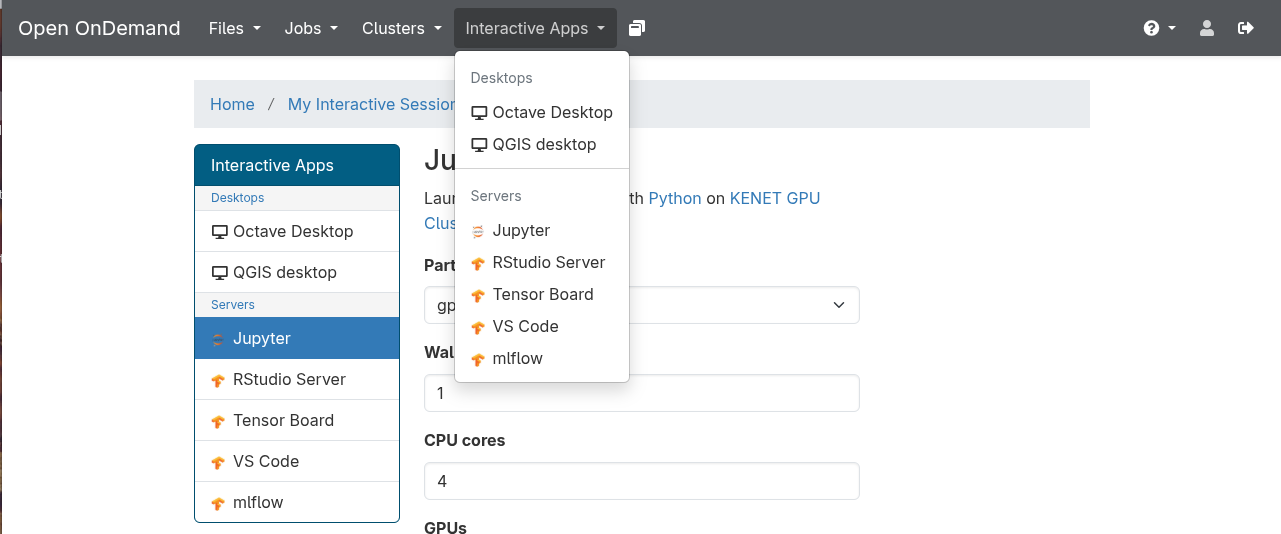Click the TensorFlow icon beside sidebar Tensor Board
Viewport: 1281px width, 534px height.
click(218, 421)
